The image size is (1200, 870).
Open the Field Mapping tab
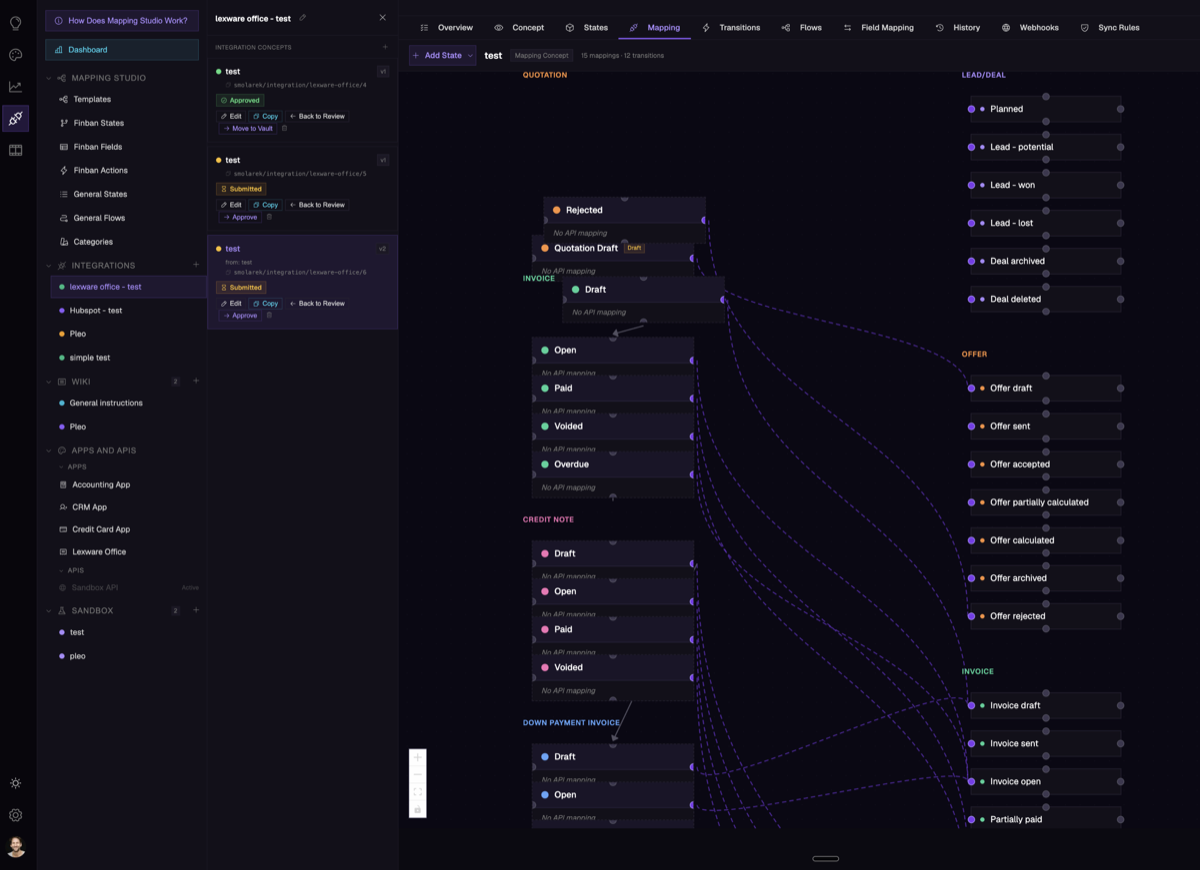[x=878, y=28]
